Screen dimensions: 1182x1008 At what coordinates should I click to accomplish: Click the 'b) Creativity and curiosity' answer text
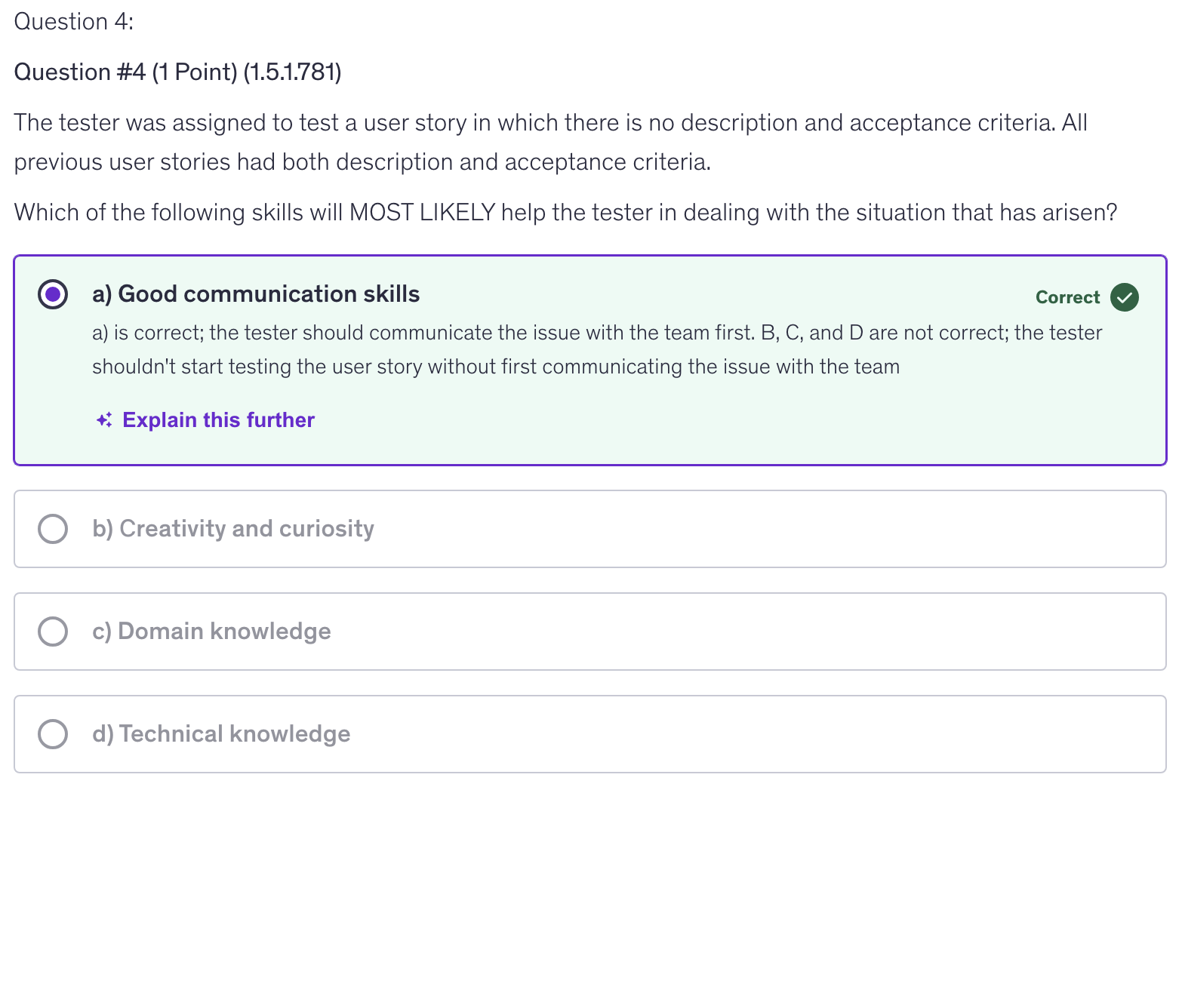[233, 529]
